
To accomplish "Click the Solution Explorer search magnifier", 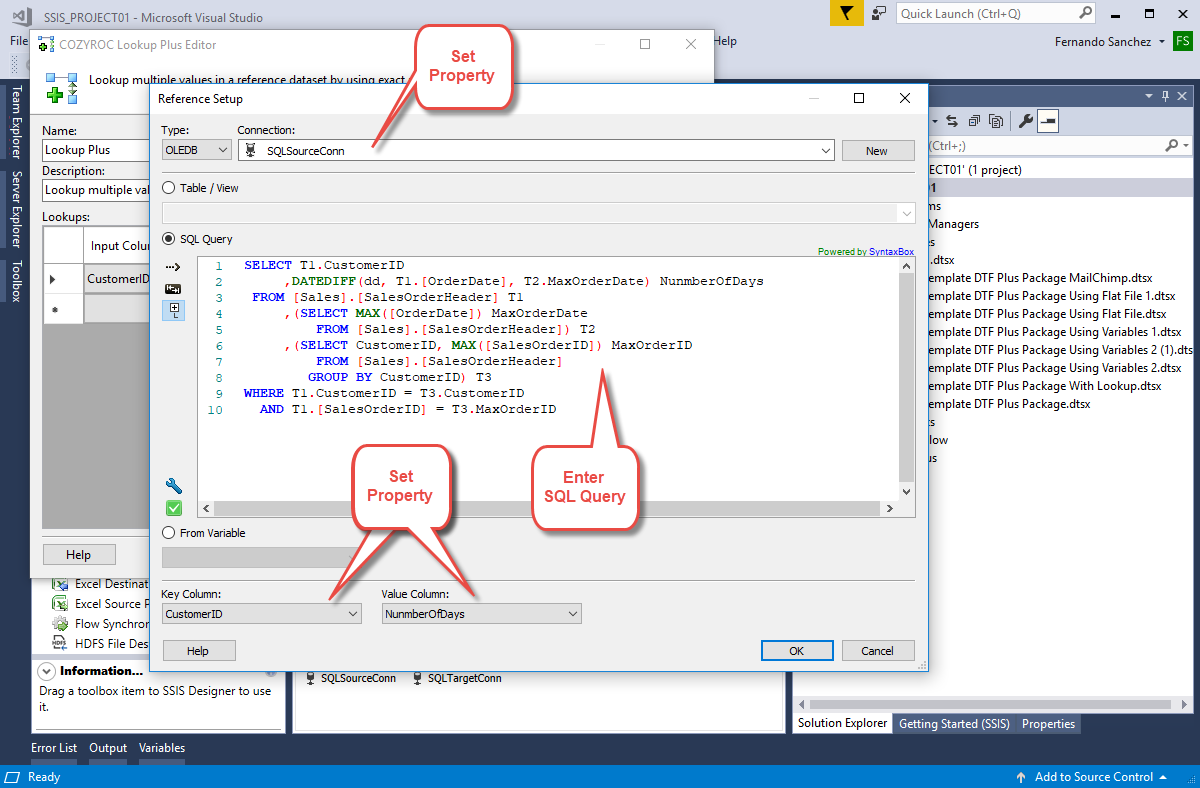I will (x=1171, y=145).
